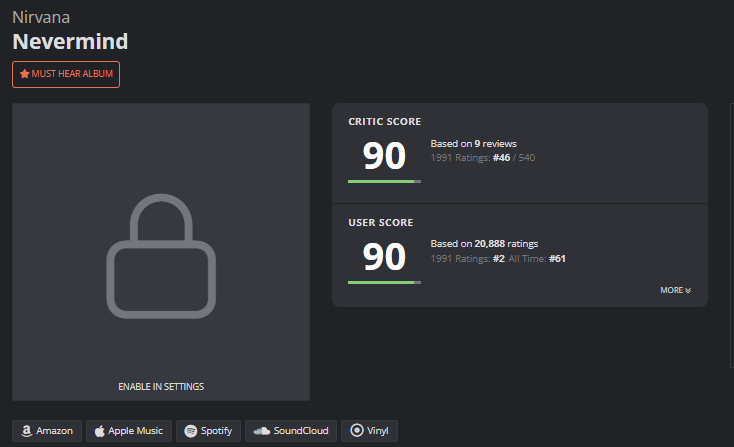
Task: Click the critic score 90 value
Action: (384, 156)
